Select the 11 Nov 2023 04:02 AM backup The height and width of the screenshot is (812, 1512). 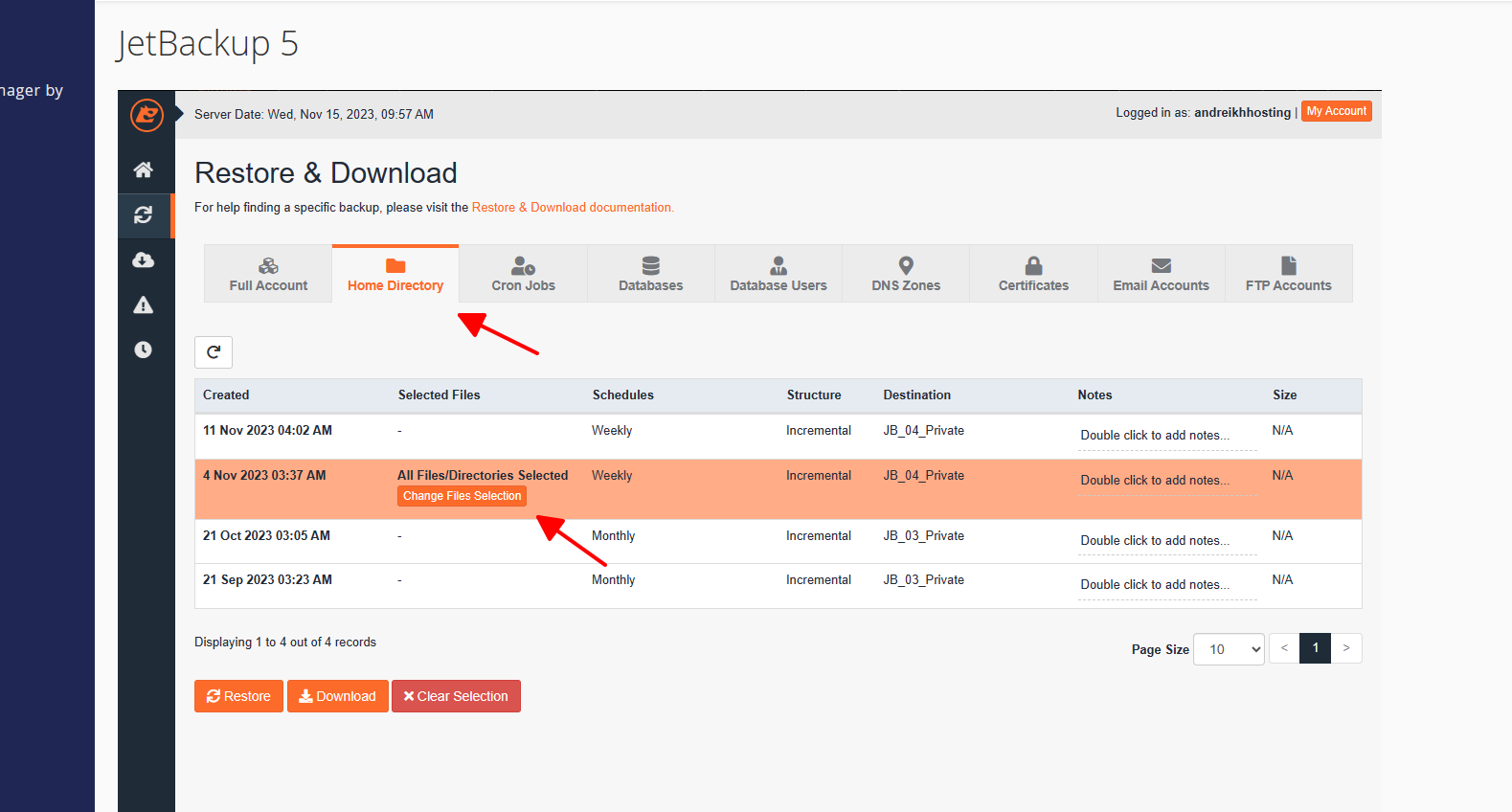coord(778,437)
